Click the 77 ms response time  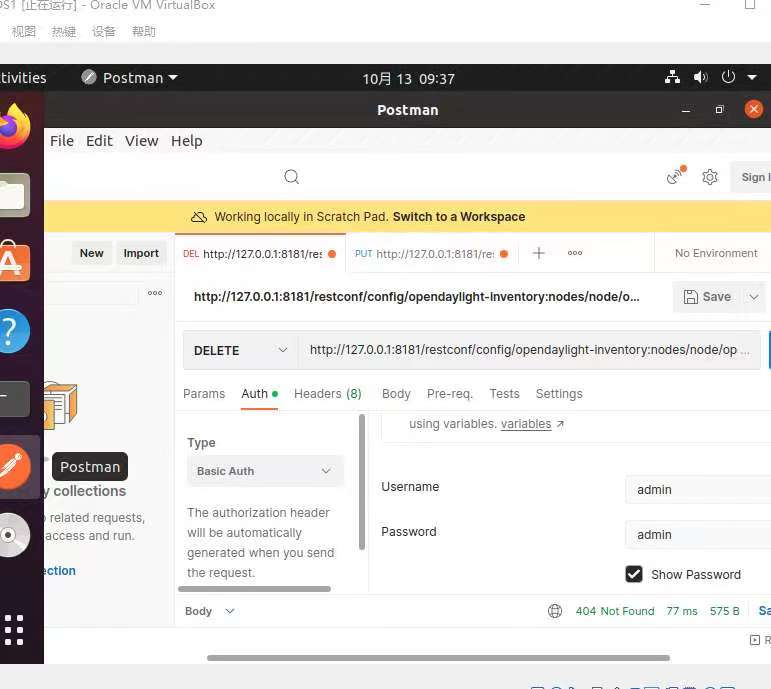tap(682, 611)
